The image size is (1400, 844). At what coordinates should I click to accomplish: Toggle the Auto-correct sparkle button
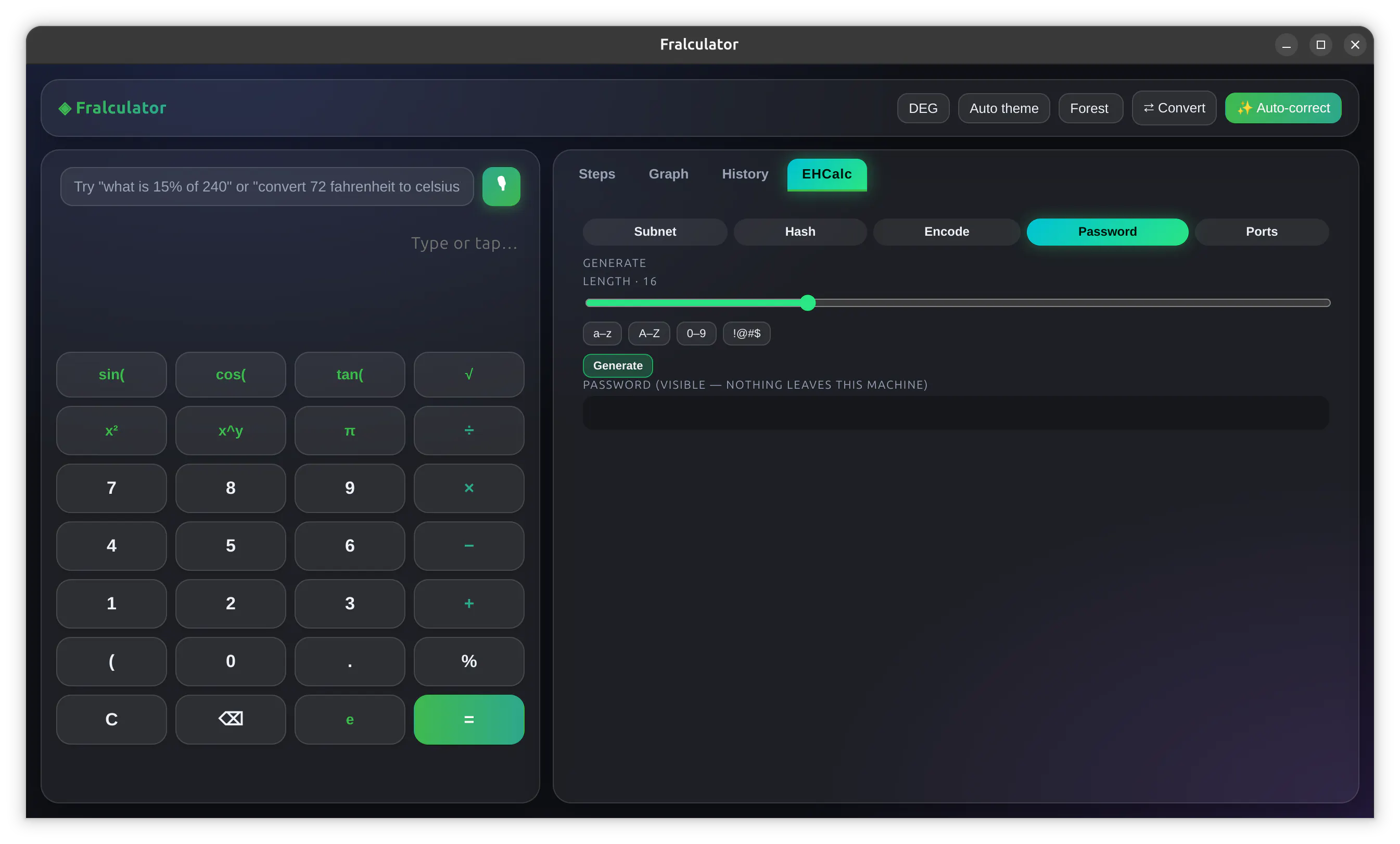tap(1283, 108)
